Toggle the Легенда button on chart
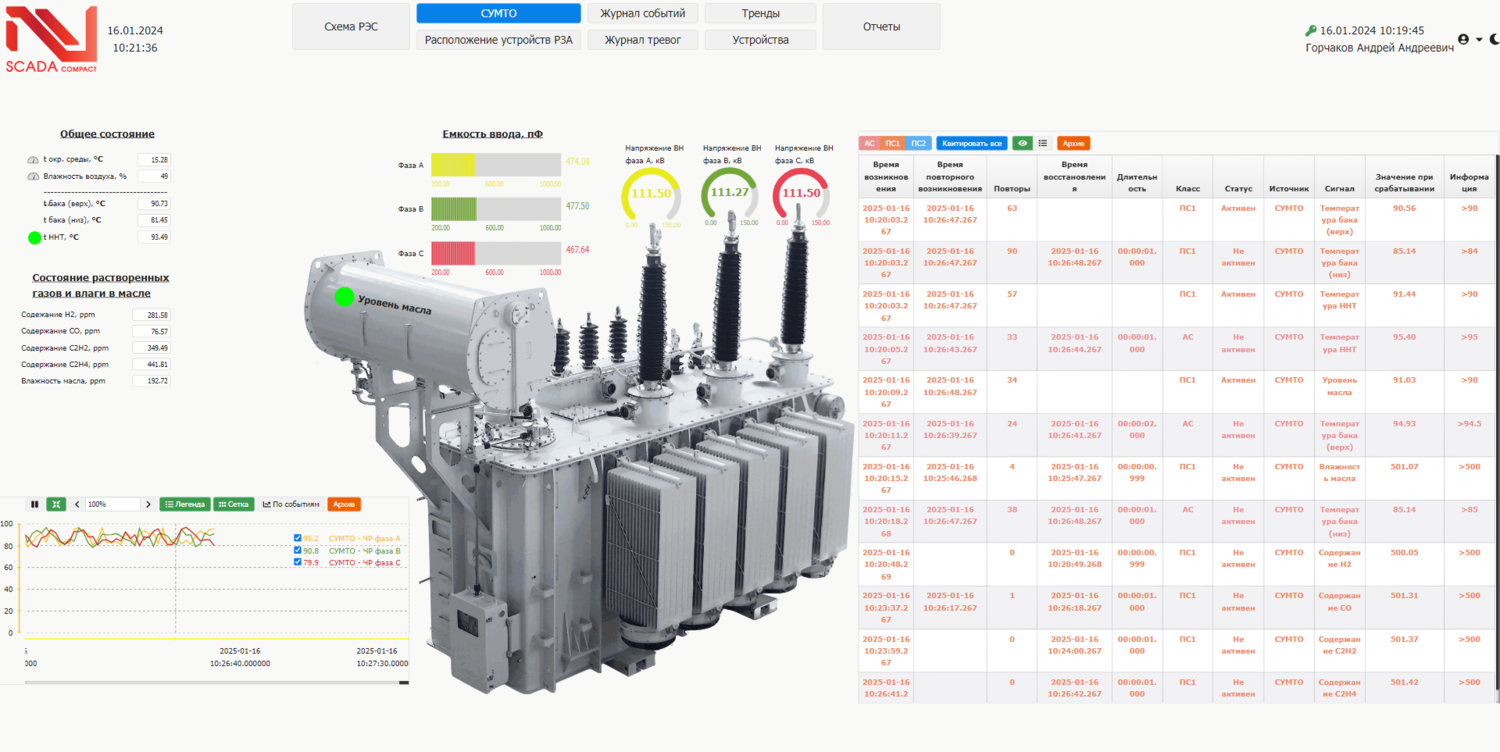The height and width of the screenshot is (752, 1500). point(185,504)
